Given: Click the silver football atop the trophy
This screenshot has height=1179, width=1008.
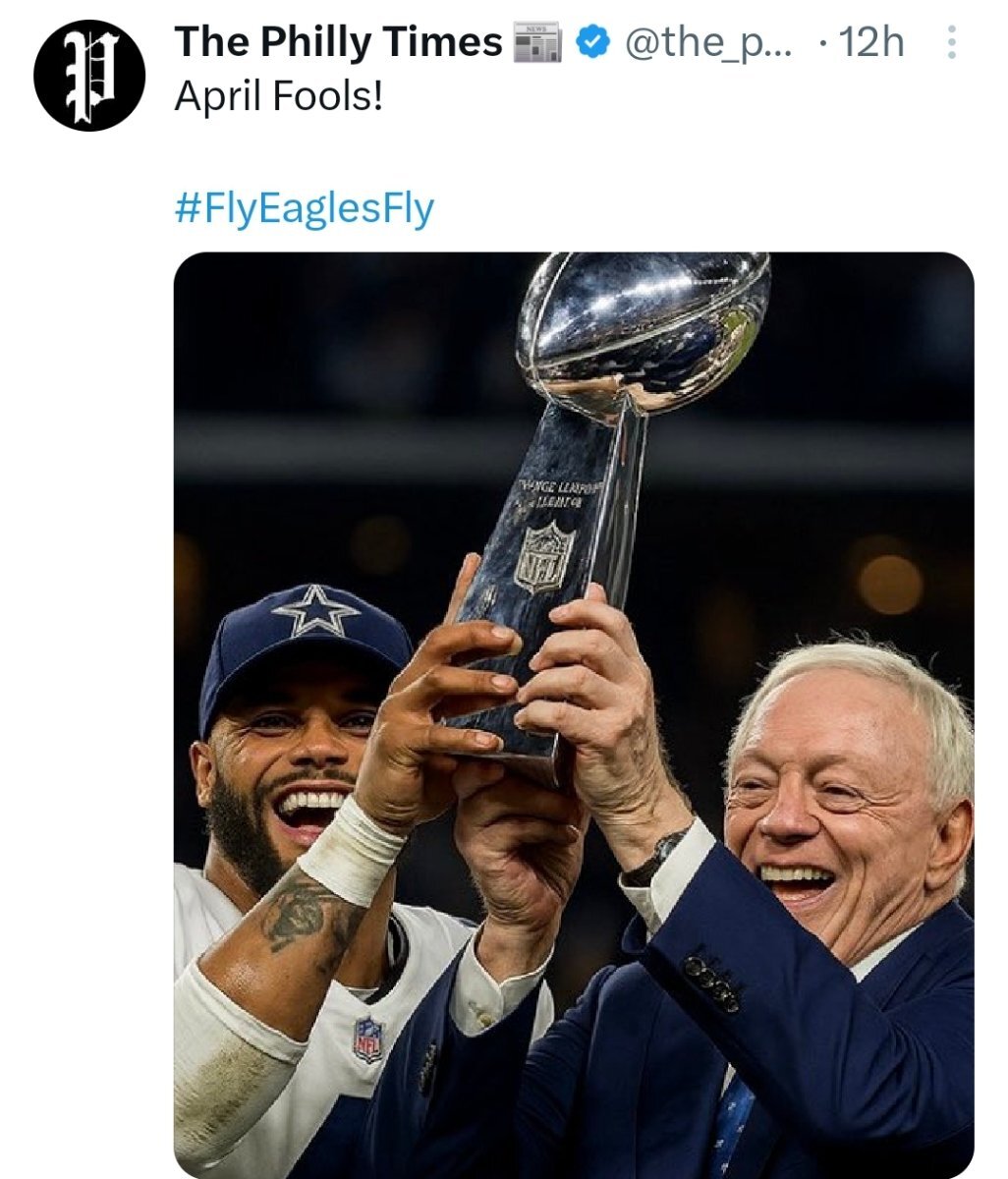Looking at the screenshot, I should point(644,322).
